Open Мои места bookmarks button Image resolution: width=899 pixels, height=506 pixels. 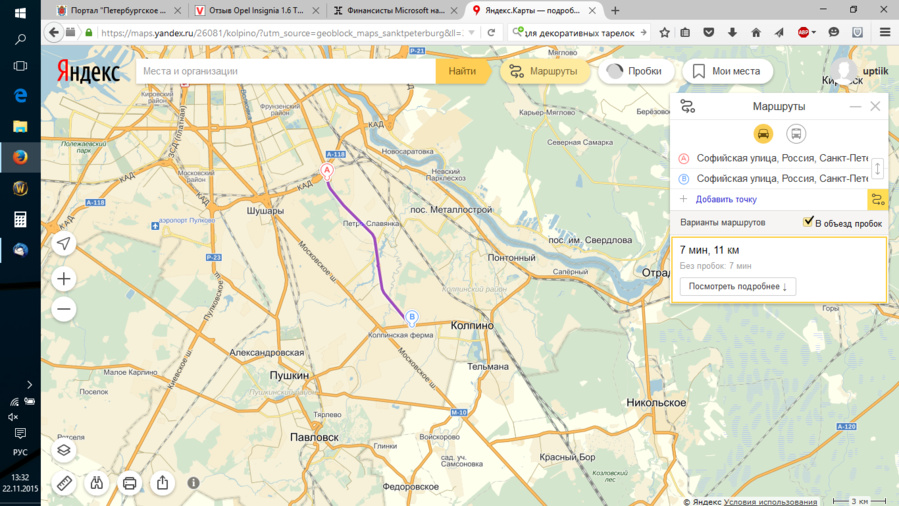727,71
